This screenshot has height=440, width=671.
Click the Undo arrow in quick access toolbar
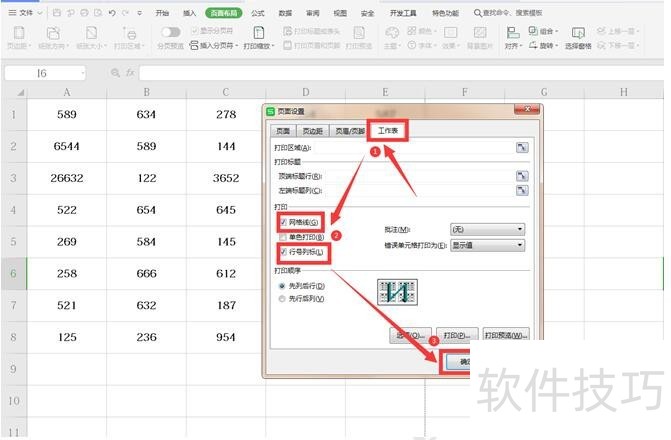[x=112, y=13]
